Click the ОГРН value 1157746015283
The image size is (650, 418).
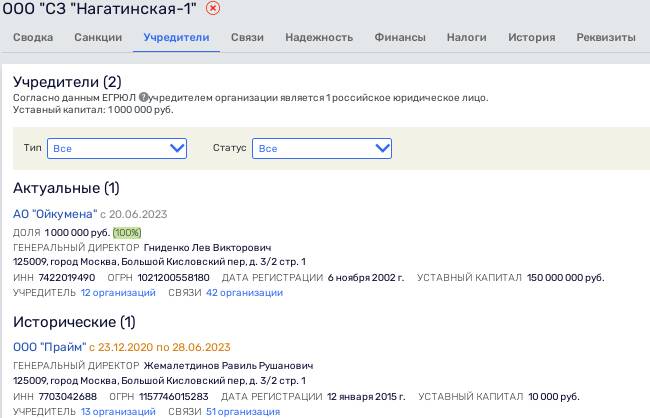pyautogui.click(x=174, y=396)
